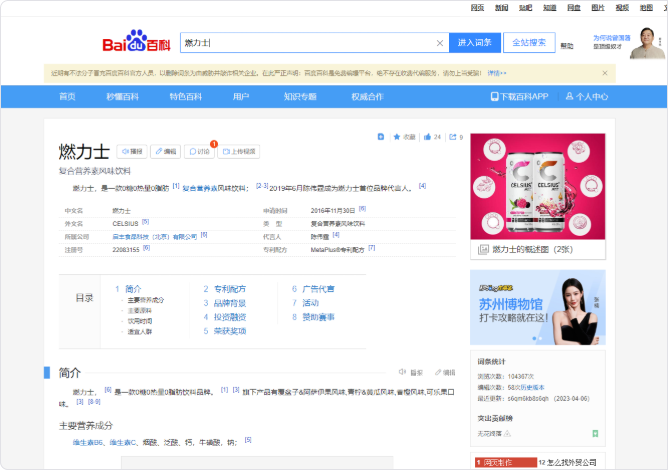Click the 收藏 star icon to favorite
The height and width of the screenshot is (470, 668).
397,137
